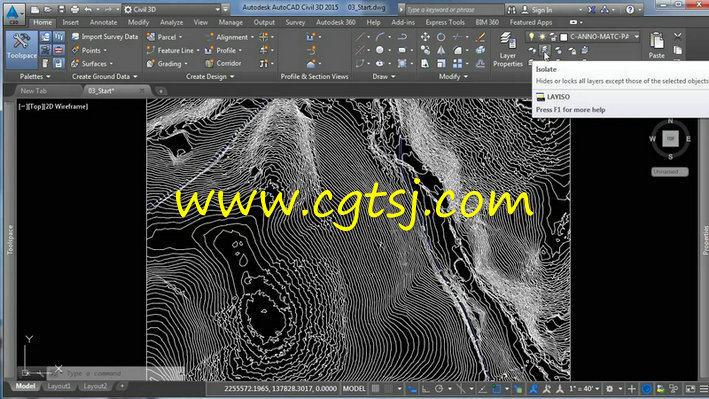The image size is (709, 399).
Task: Select the Scale tool in Modify panel
Action: [x=441, y=64]
